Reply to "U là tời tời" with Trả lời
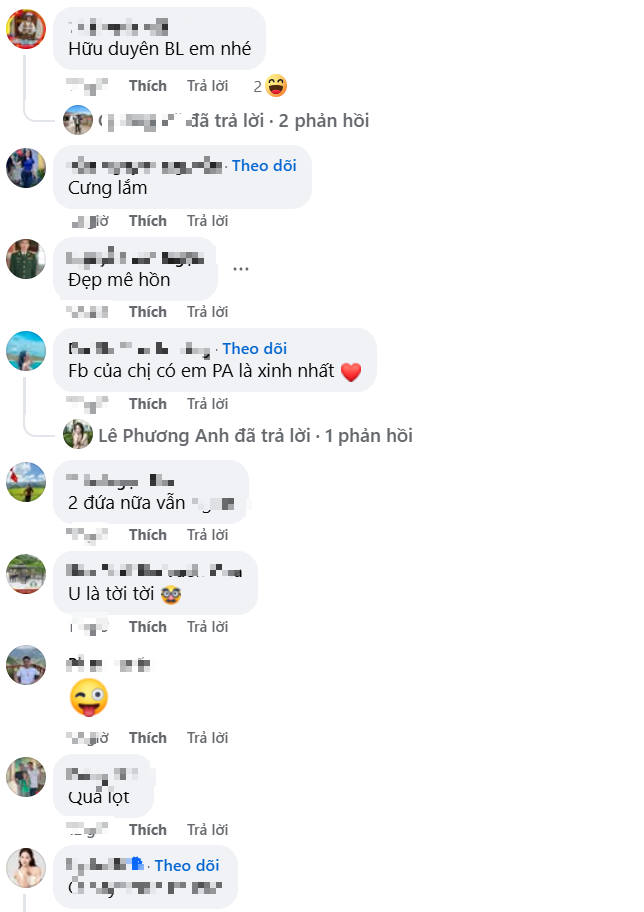Image resolution: width=644 pixels, height=912 pixels. [208, 627]
